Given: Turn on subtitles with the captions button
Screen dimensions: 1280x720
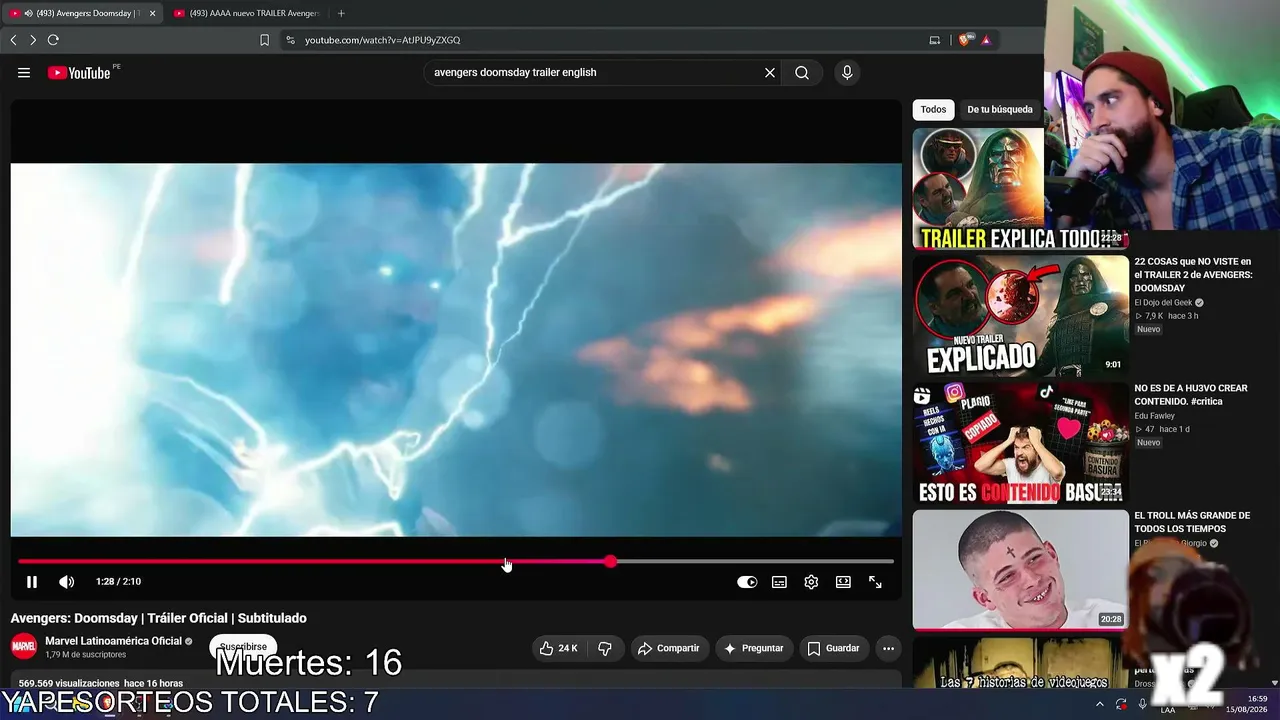Looking at the screenshot, I should coord(779,582).
